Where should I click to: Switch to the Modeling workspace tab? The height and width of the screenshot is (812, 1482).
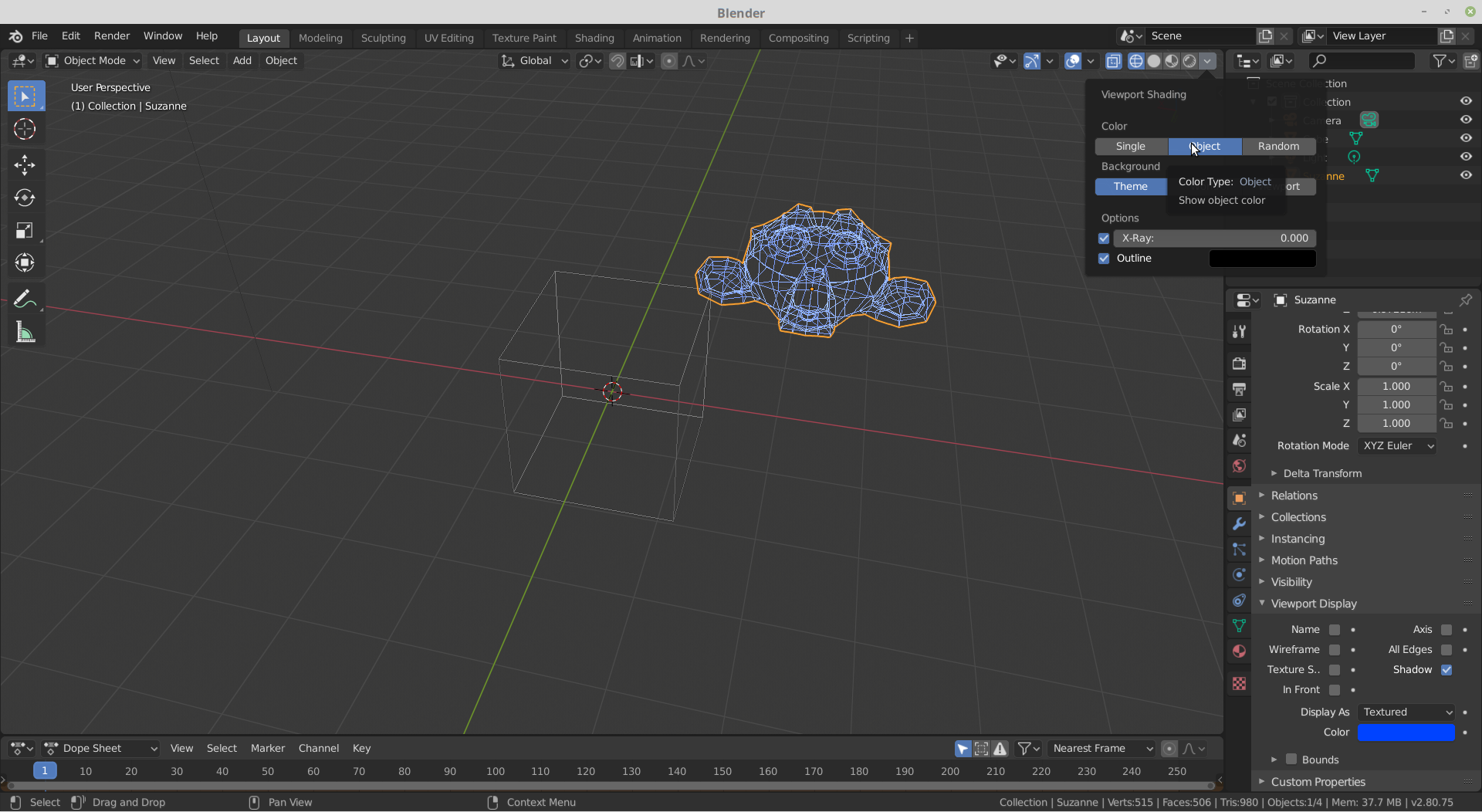click(x=320, y=38)
